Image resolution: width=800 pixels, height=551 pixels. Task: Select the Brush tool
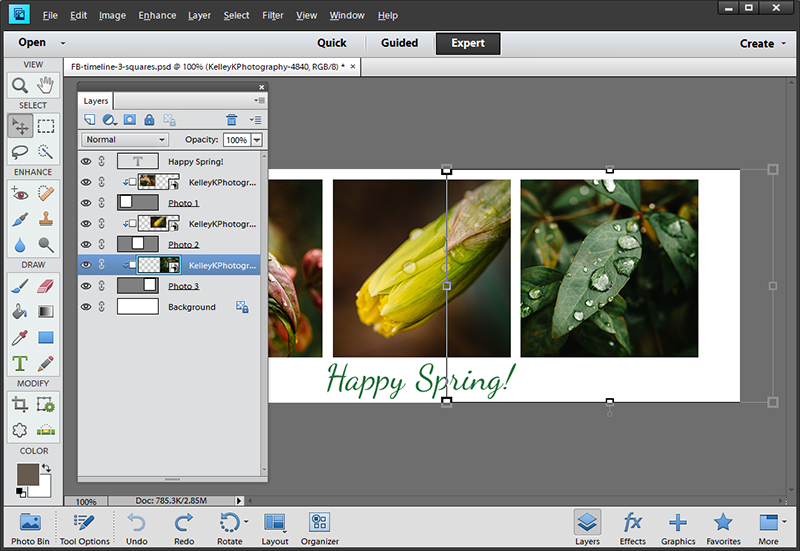coord(20,286)
